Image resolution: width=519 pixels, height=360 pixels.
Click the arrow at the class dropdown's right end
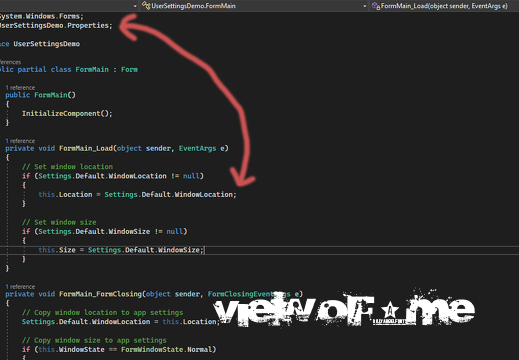click(x=364, y=6)
